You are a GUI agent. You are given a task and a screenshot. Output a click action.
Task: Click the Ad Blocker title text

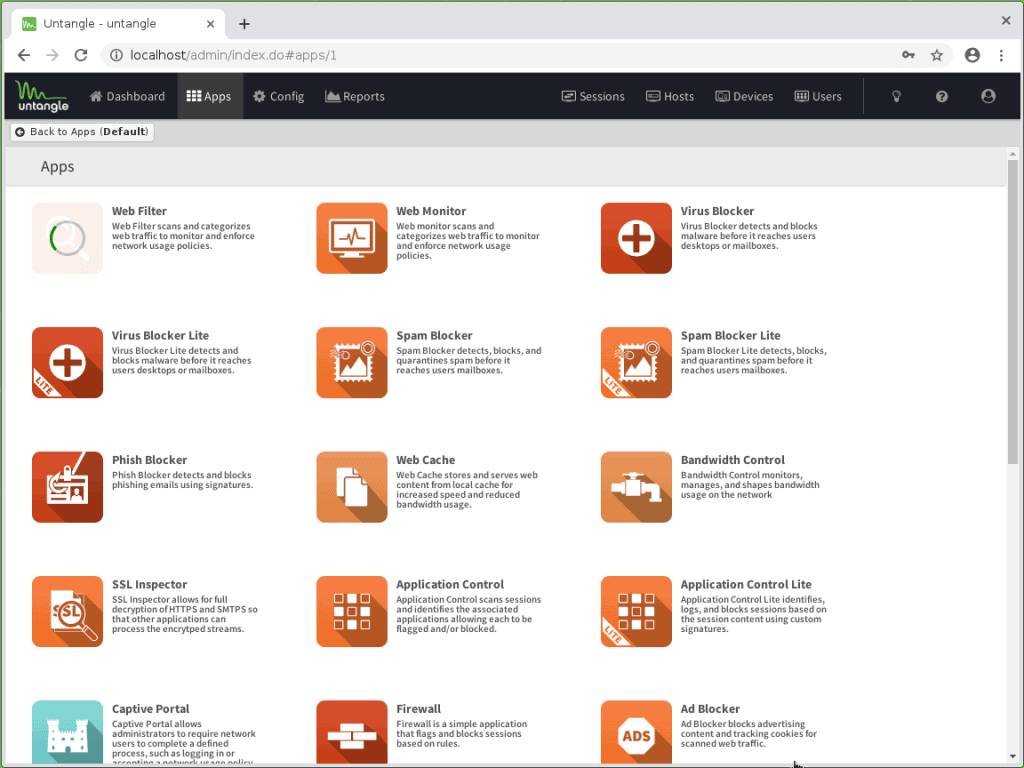click(710, 709)
